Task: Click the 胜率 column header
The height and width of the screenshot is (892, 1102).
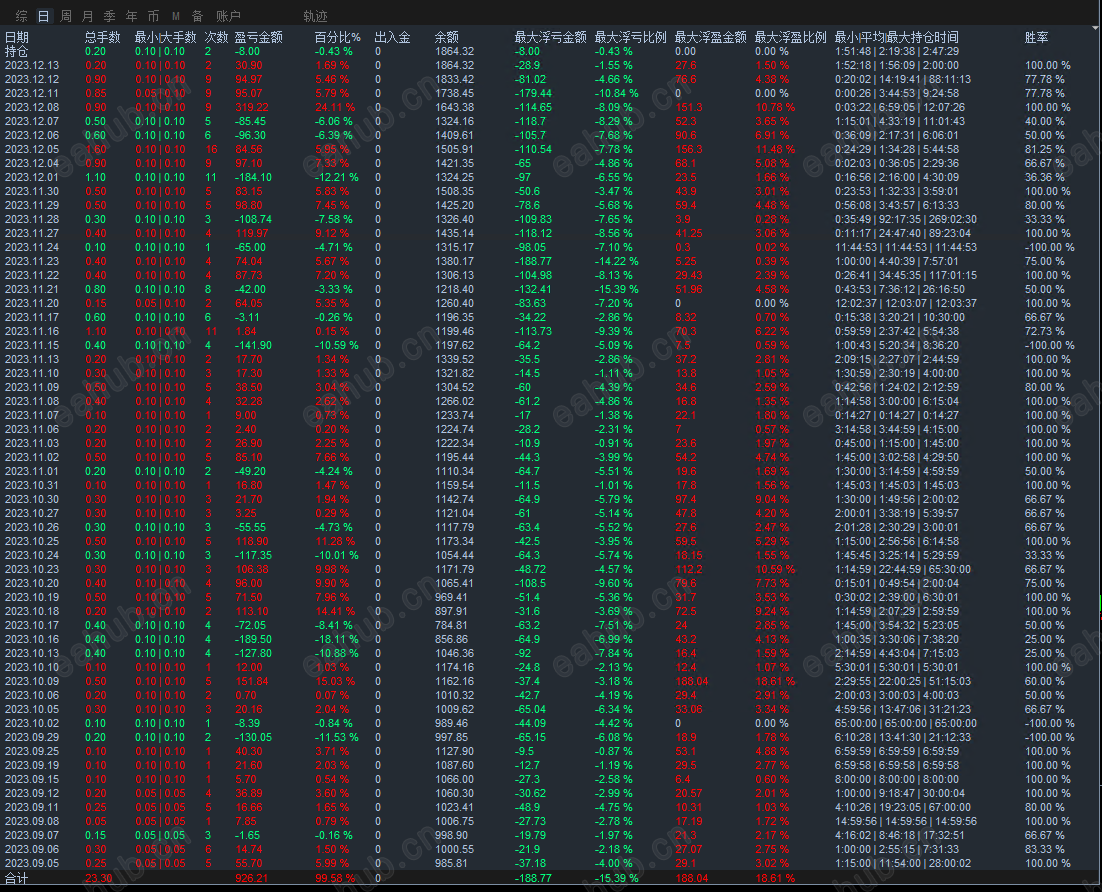Action: pos(1037,37)
